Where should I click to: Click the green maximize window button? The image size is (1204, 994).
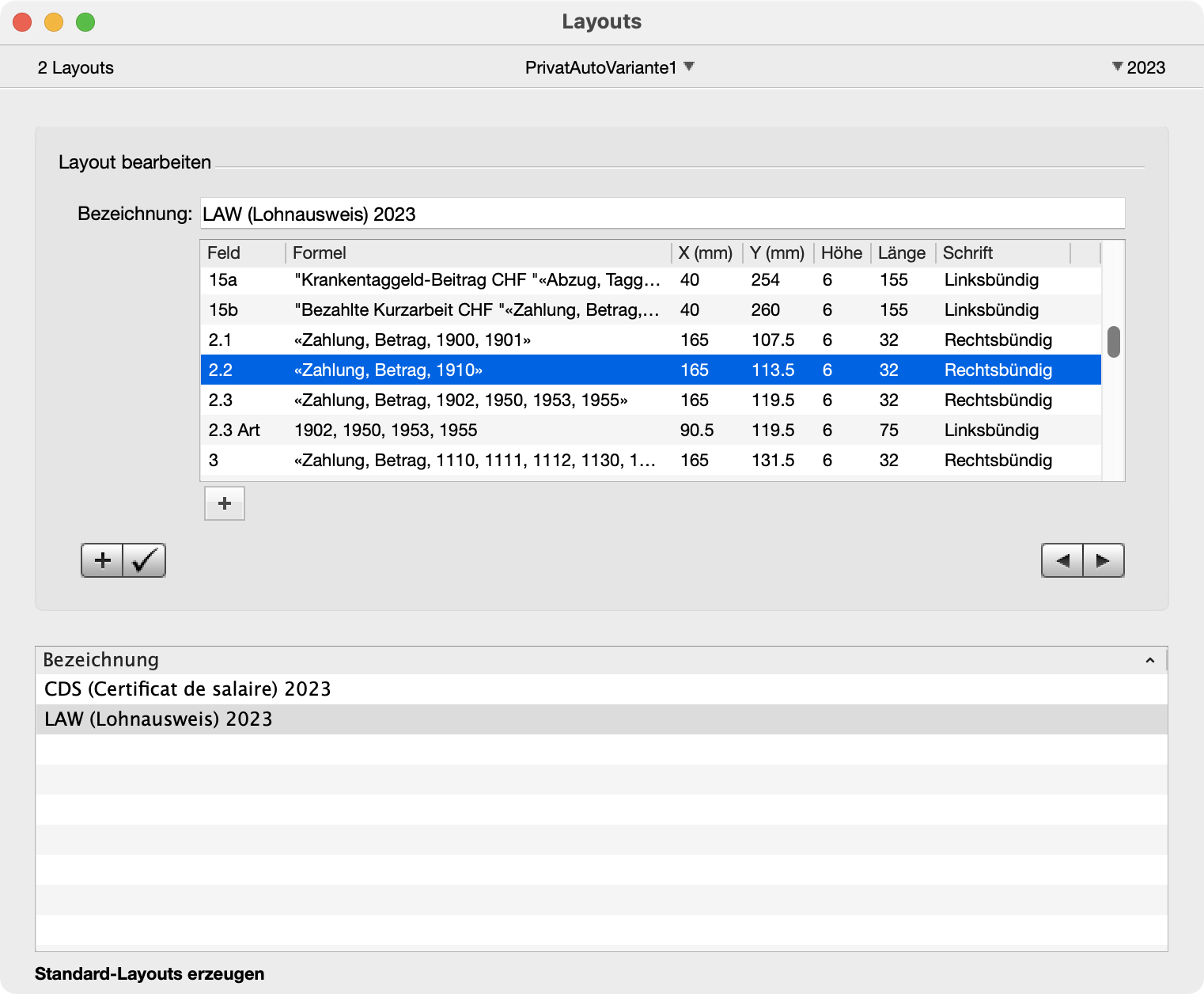(85, 22)
